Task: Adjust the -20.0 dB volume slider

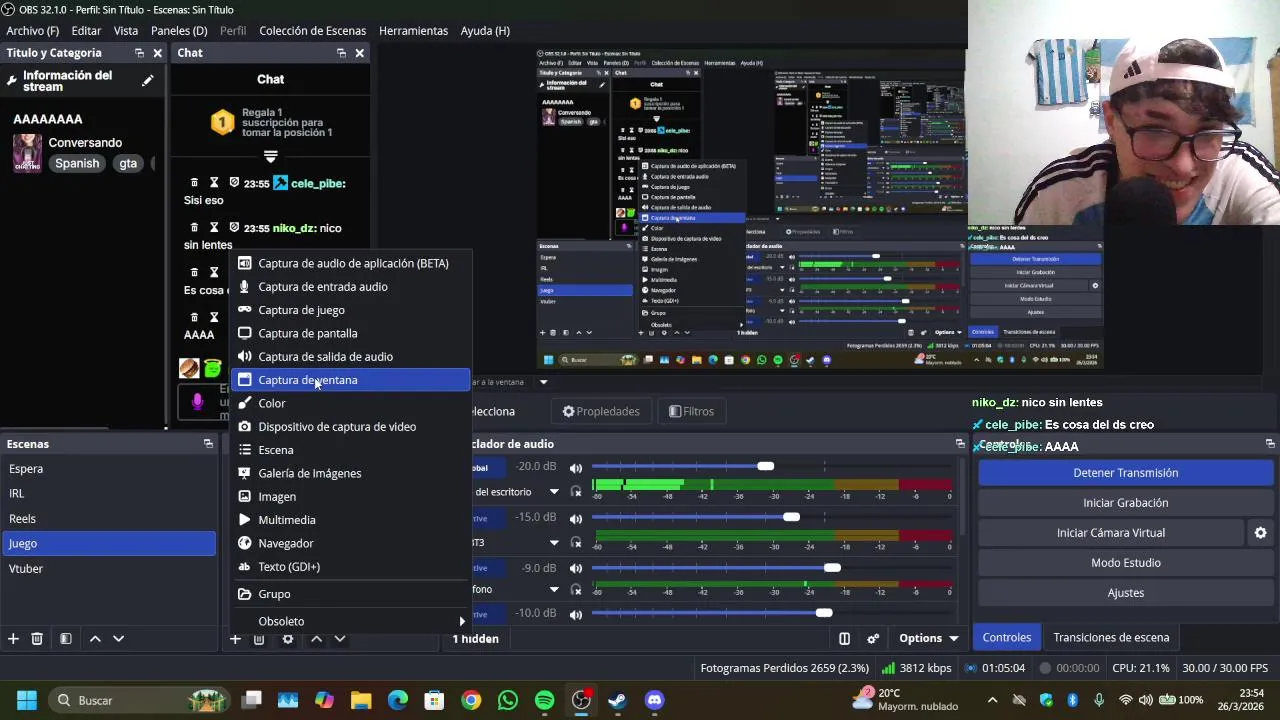Action: [765, 467]
